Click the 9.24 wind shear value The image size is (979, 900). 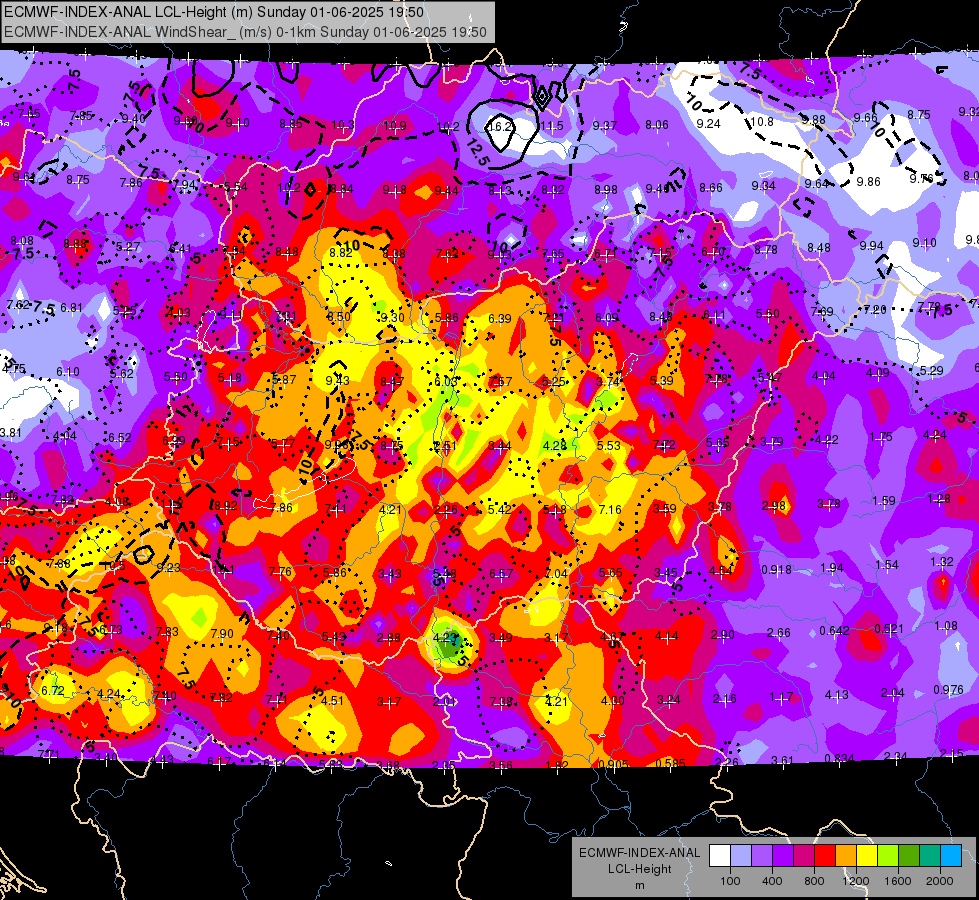708,124
